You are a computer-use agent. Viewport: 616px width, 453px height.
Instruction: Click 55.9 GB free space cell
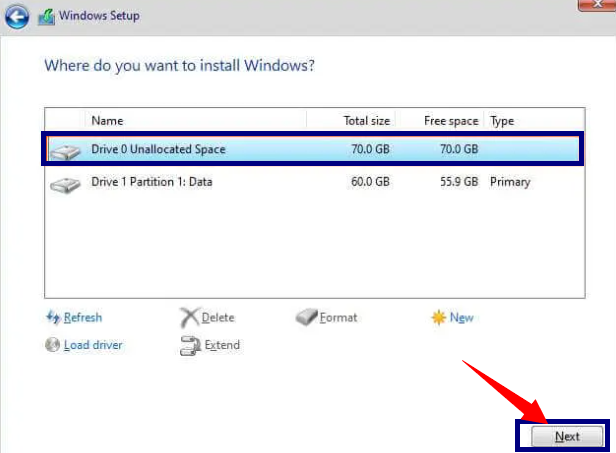[x=459, y=182]
